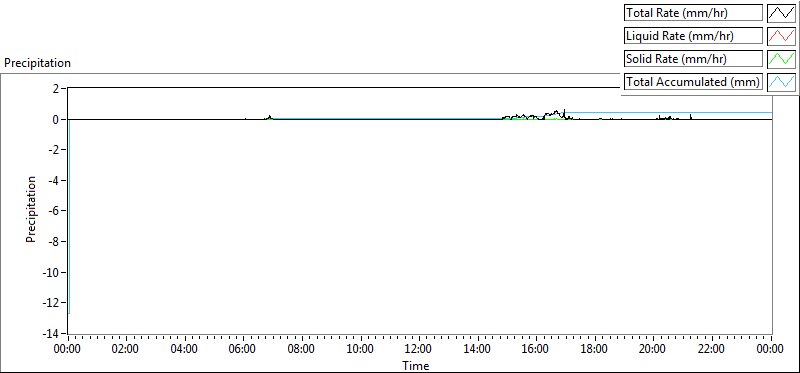The image size is (800, 373).
Task: Click the Precipitation graph title
Action: tap(37, 63)
